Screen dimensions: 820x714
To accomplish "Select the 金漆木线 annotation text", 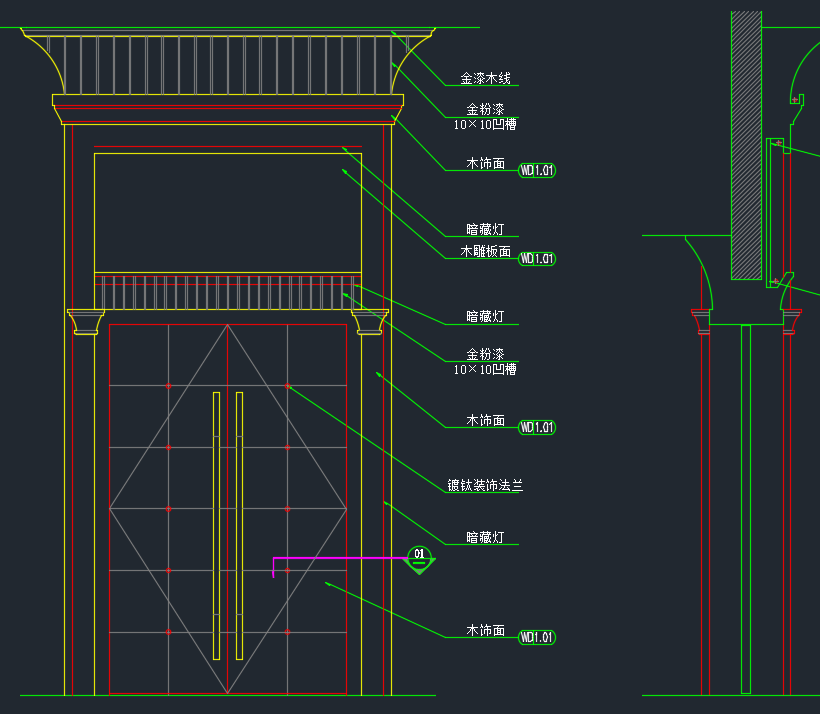I will click(485, 78).
